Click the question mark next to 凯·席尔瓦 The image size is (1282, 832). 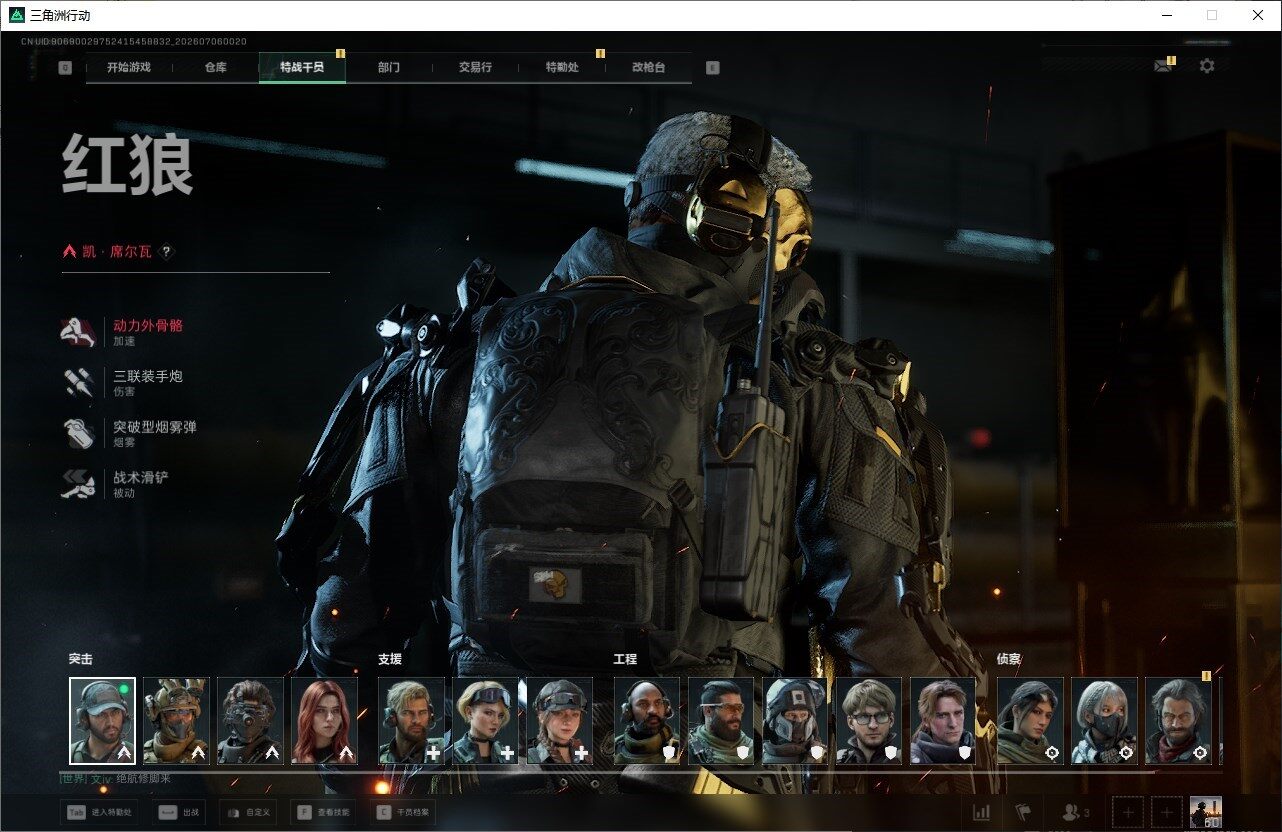coord(167,252)
